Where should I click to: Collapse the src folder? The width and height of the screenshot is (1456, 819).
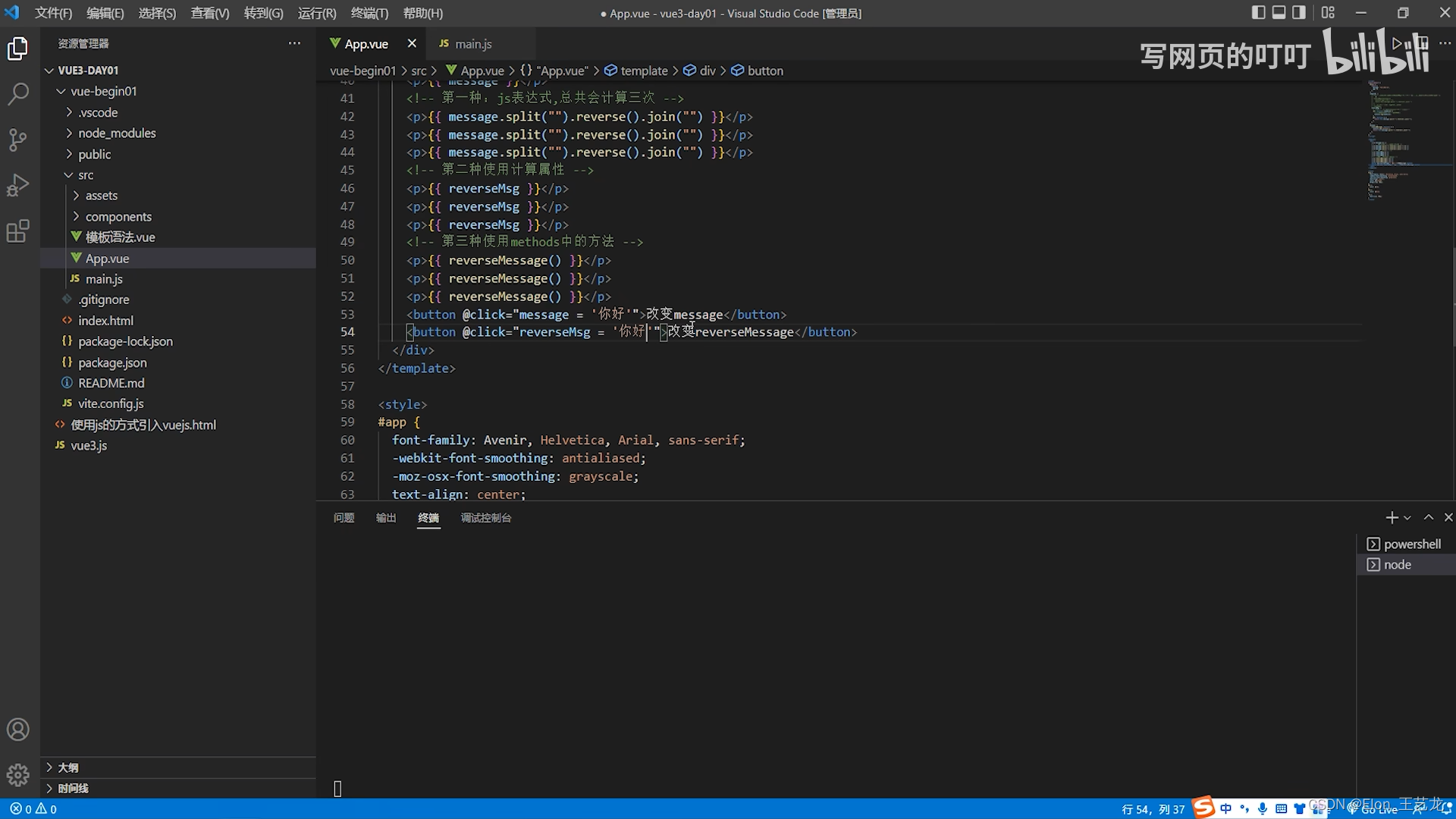pos(178,174)
